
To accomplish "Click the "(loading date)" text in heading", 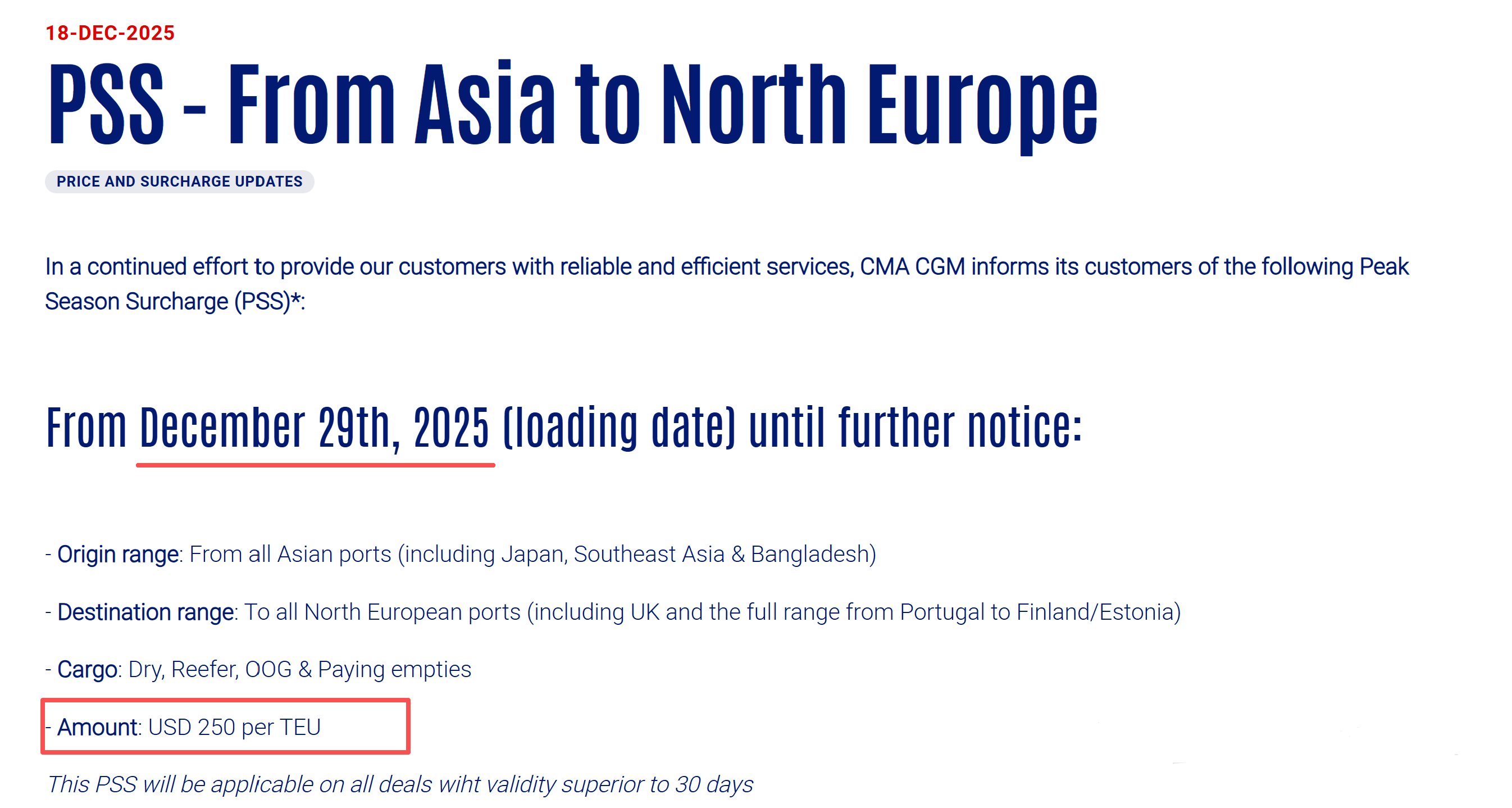I will click(618, 429).
